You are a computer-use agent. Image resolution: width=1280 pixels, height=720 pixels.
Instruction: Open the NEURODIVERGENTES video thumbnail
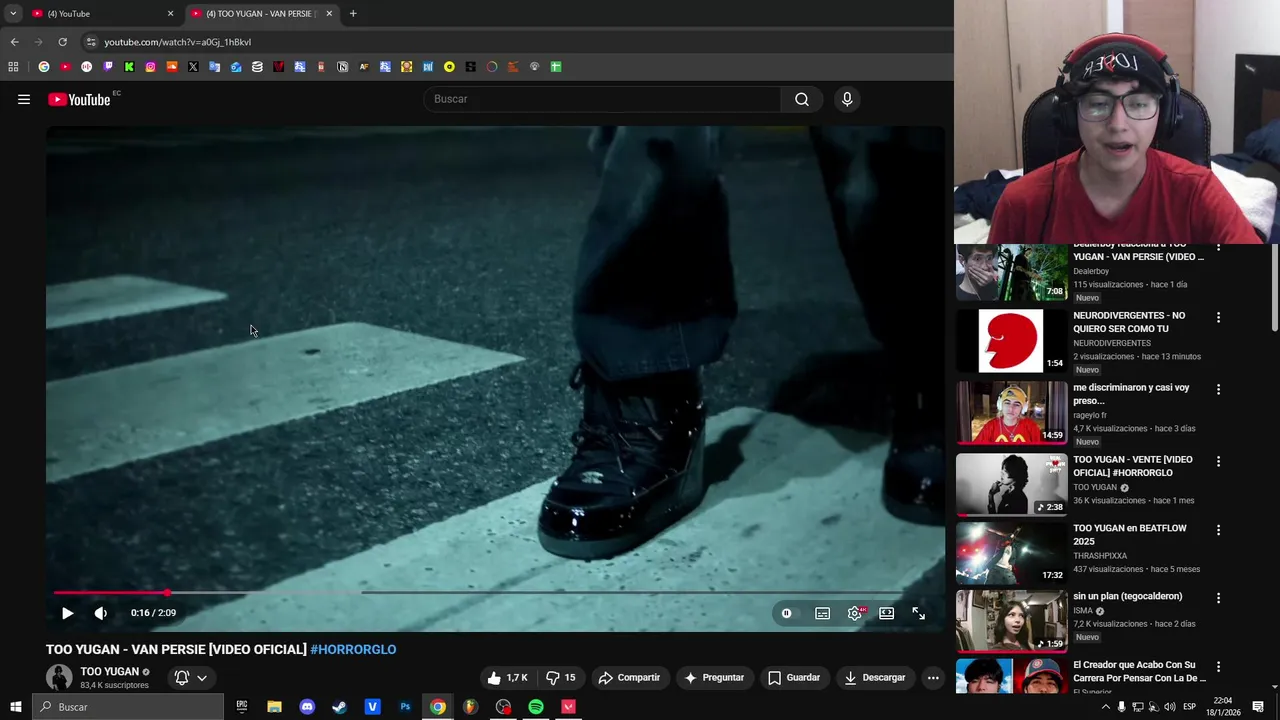(x=1012, y=341)
